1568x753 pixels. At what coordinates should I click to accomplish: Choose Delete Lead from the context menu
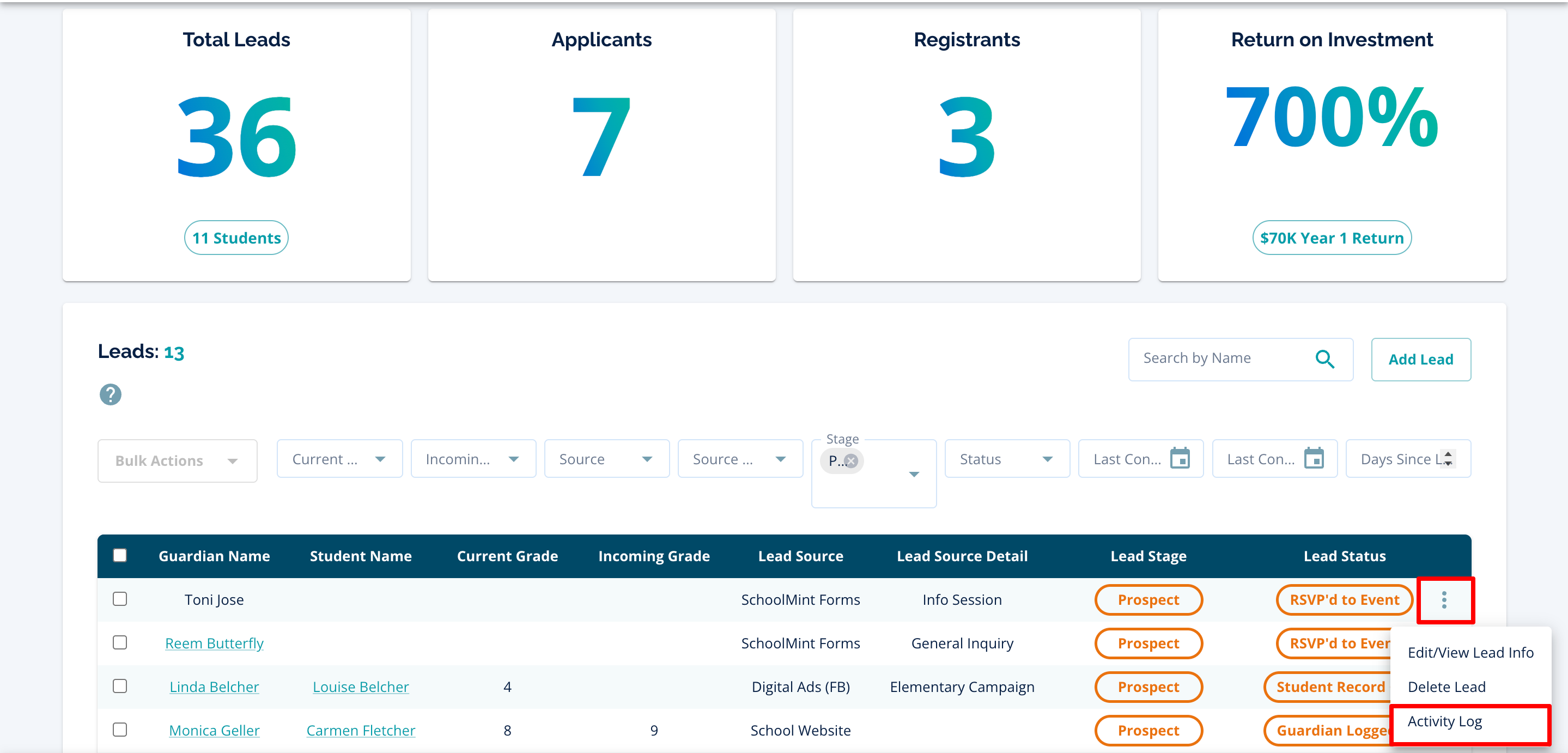(1447, 686)
